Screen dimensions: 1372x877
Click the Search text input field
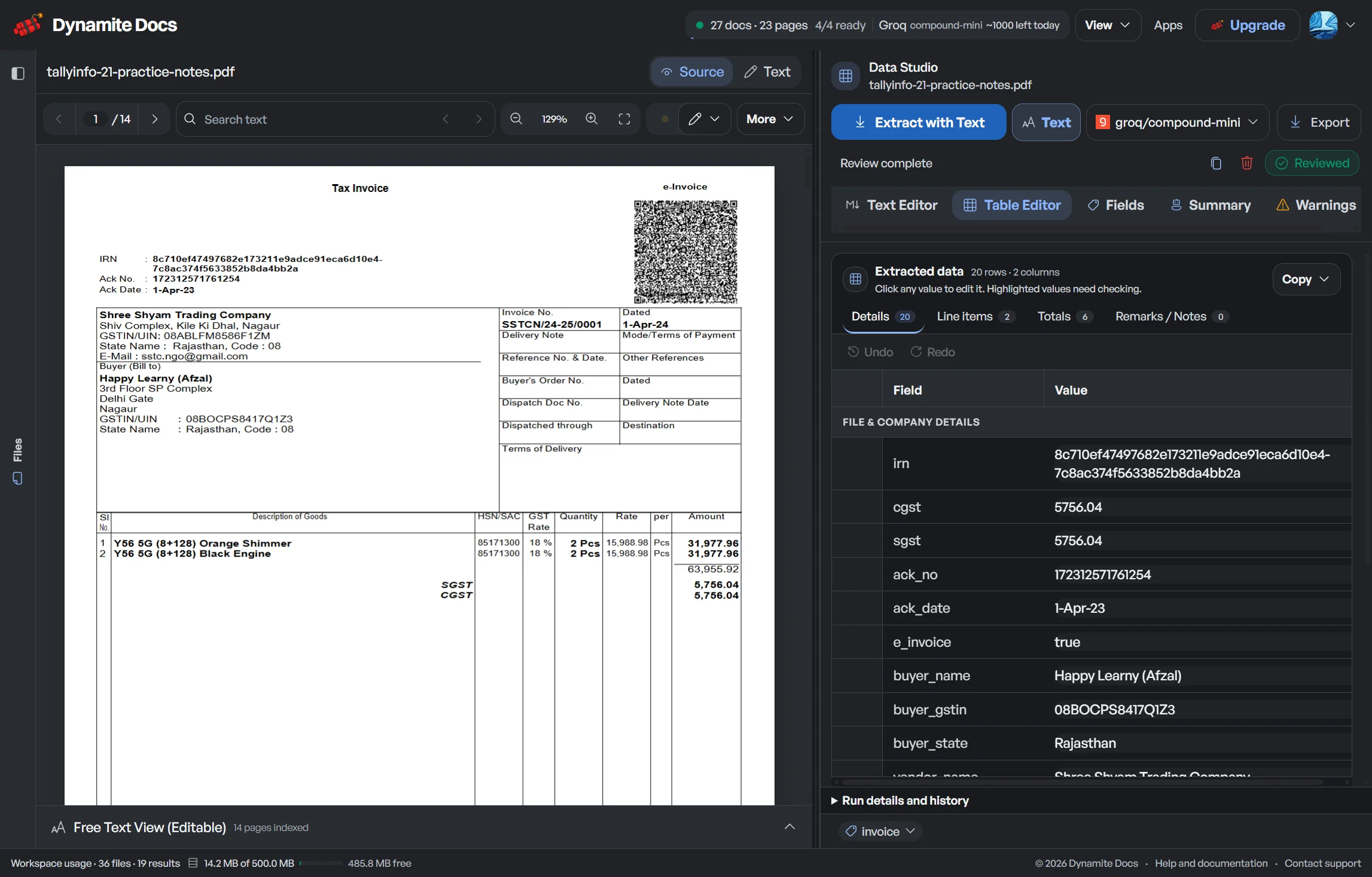pyautogui.click(x=335, y=119)
